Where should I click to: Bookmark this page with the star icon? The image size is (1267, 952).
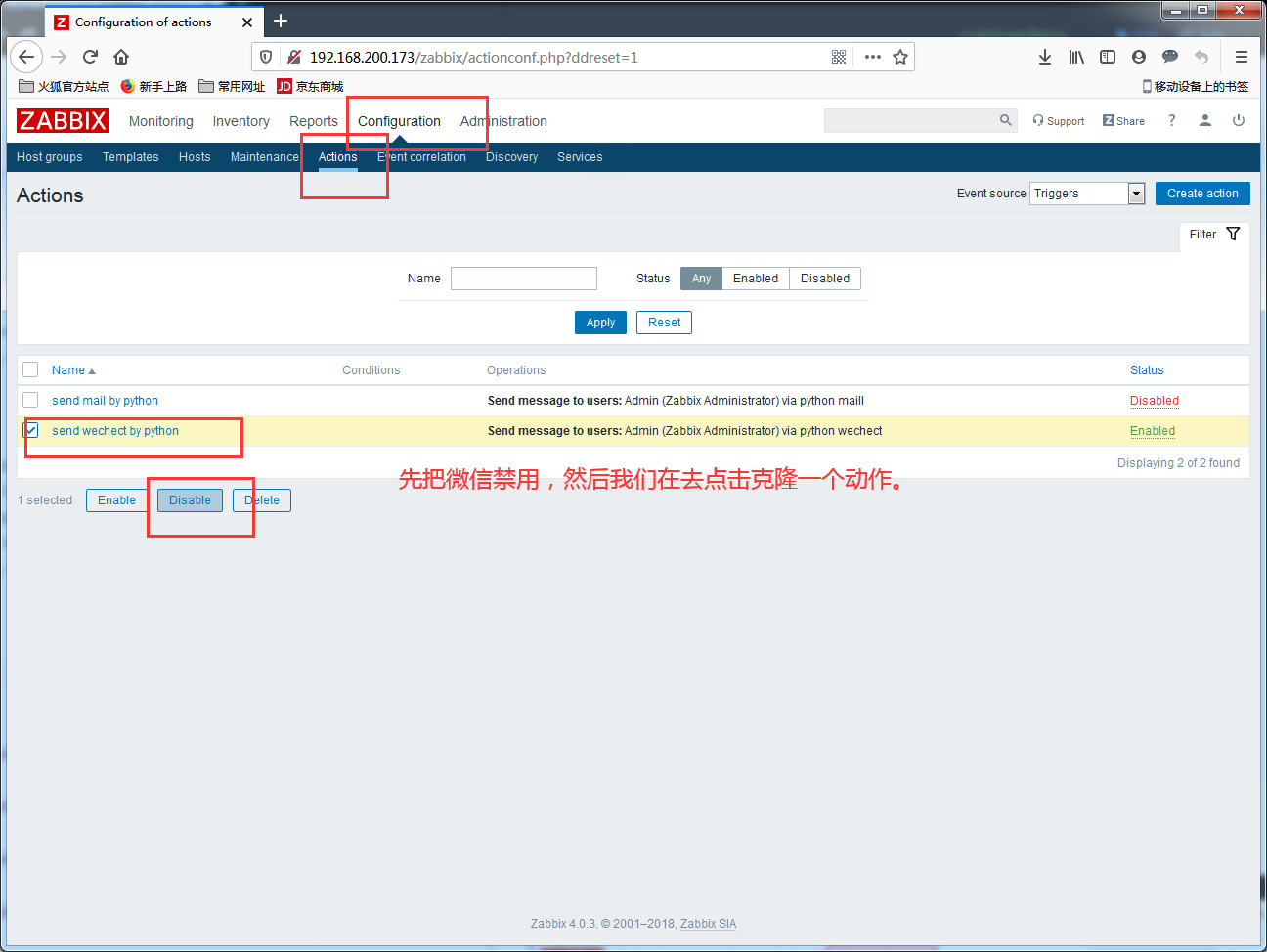pos(900,57)
